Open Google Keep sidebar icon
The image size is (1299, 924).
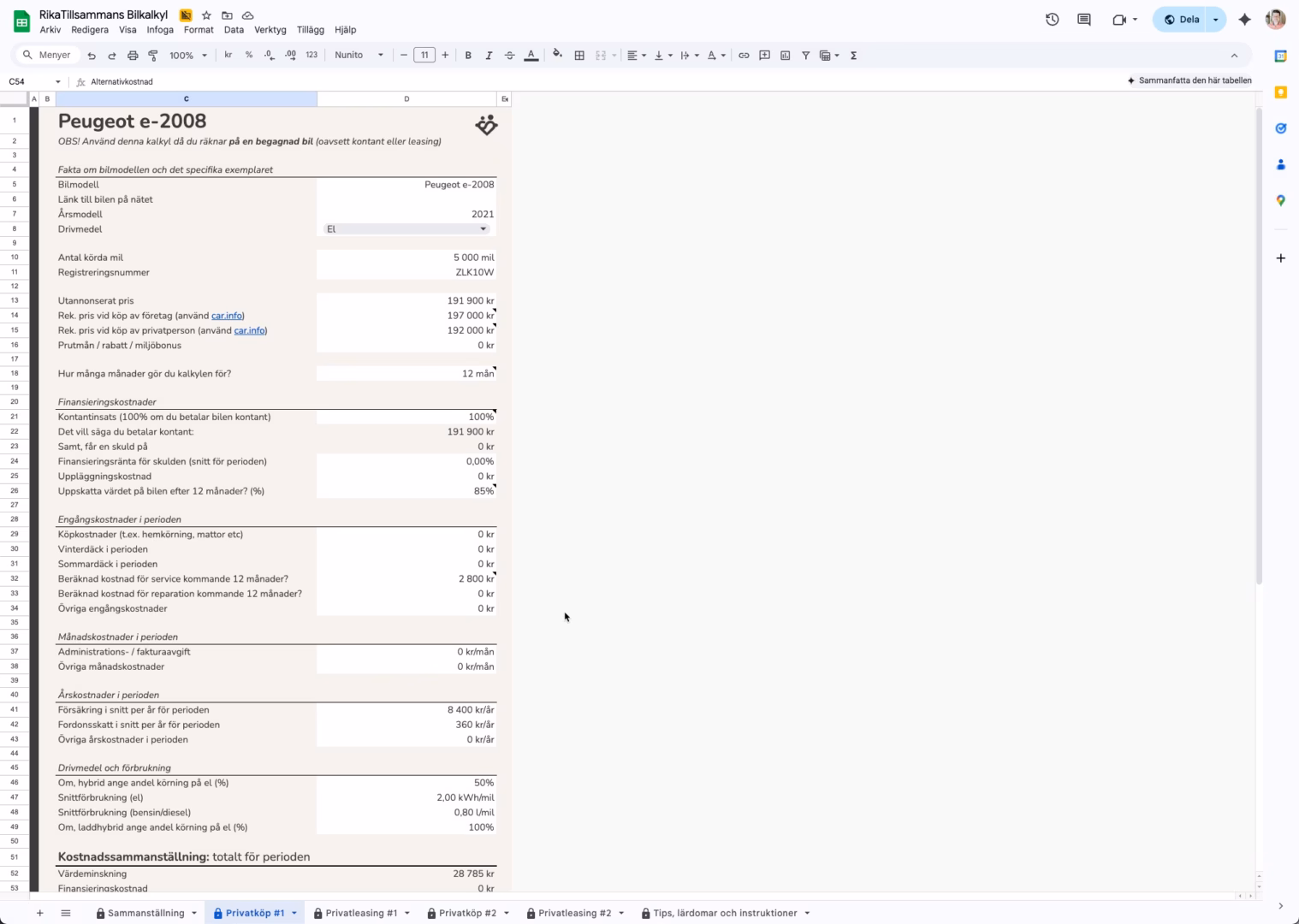coord(1281,92)
